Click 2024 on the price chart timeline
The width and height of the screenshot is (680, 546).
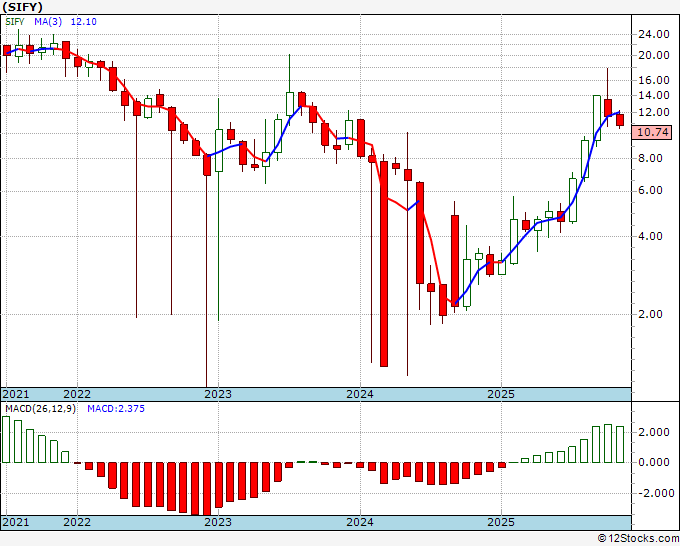(360, 394)
